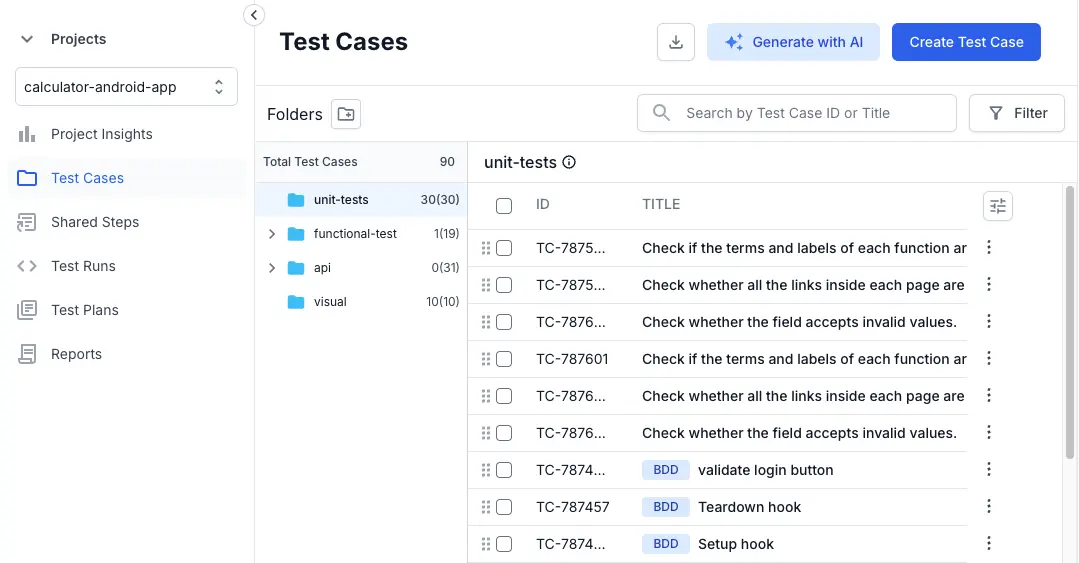Check the box for TC-787457 Teardown hook
The image size is (1079, 563).
pyautogui.click(x=504, y=507)
